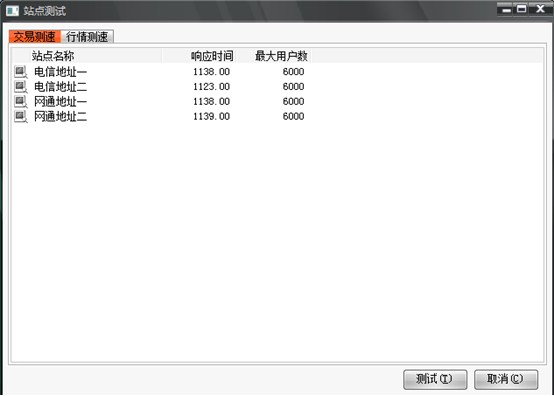Click the 站点测试 title bar app icon
Screen dimensions: 554x396
pyautogui.click(x=12, y=11)
